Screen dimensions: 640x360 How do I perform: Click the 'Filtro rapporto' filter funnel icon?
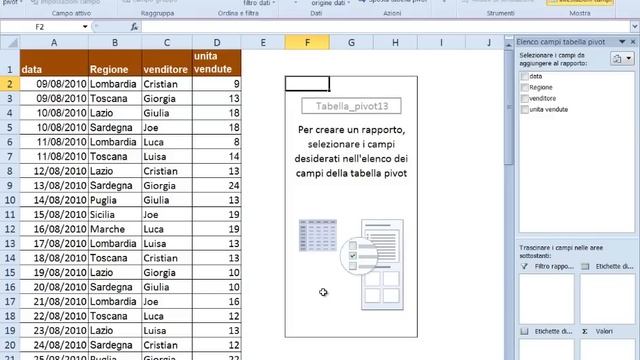click(x=524, y=267)
